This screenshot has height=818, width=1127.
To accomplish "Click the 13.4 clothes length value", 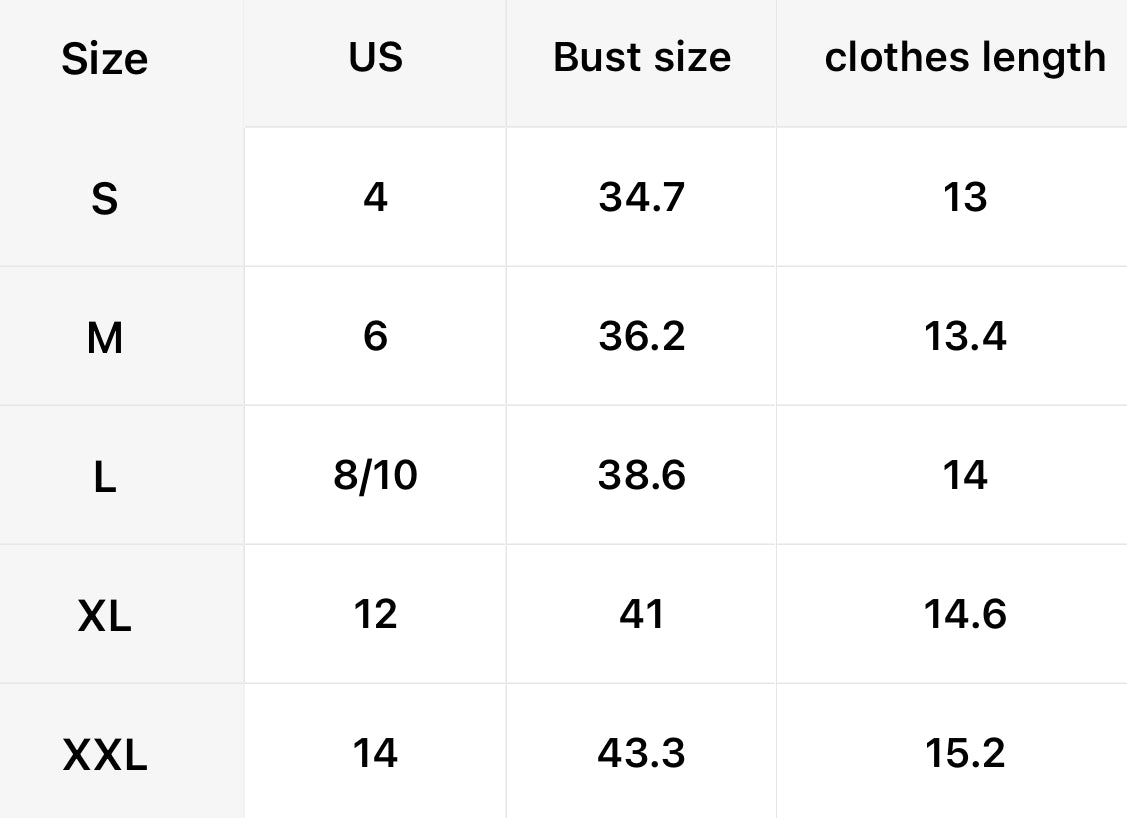I will click(965, 336).
